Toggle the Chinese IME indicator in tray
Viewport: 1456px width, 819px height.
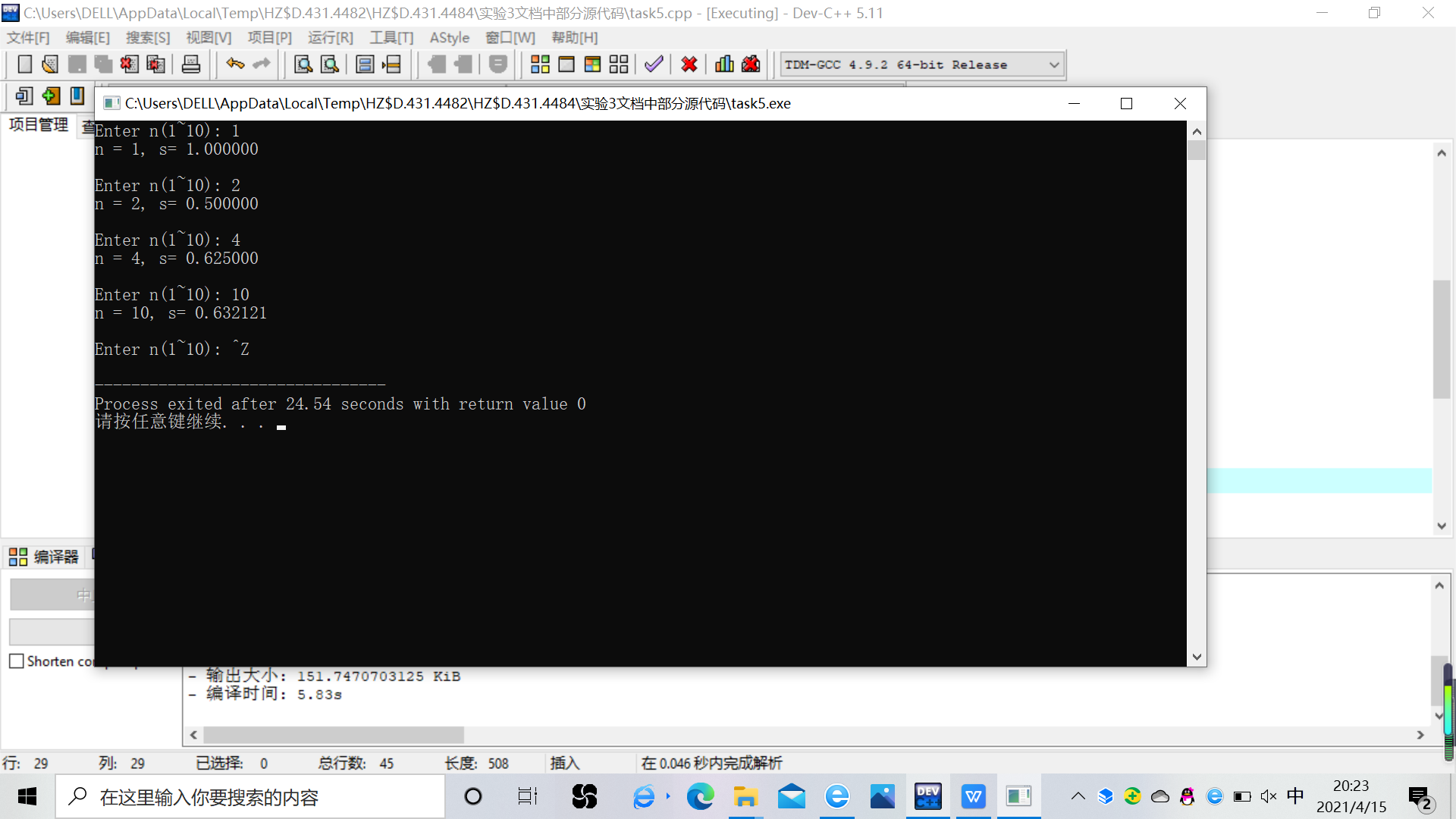click(x=1295, y=795)
